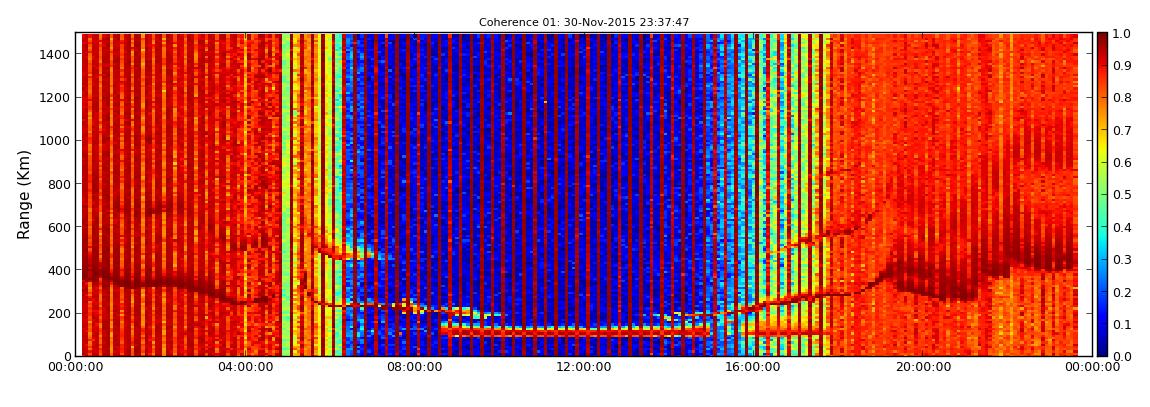Click the colorbar 0.8 label
The image size is (1150, 407).
(1121, 98)
